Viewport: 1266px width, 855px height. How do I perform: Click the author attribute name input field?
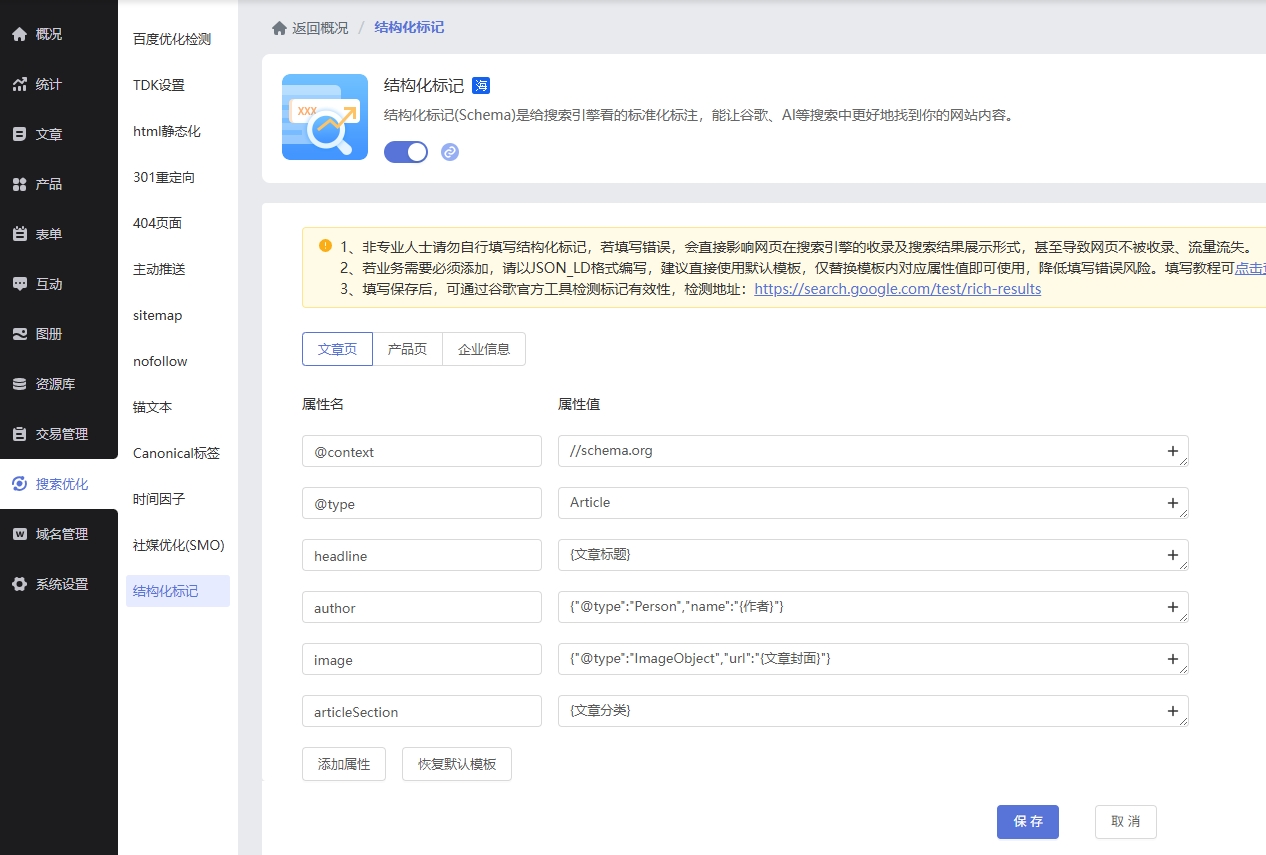tap(421, 607)
